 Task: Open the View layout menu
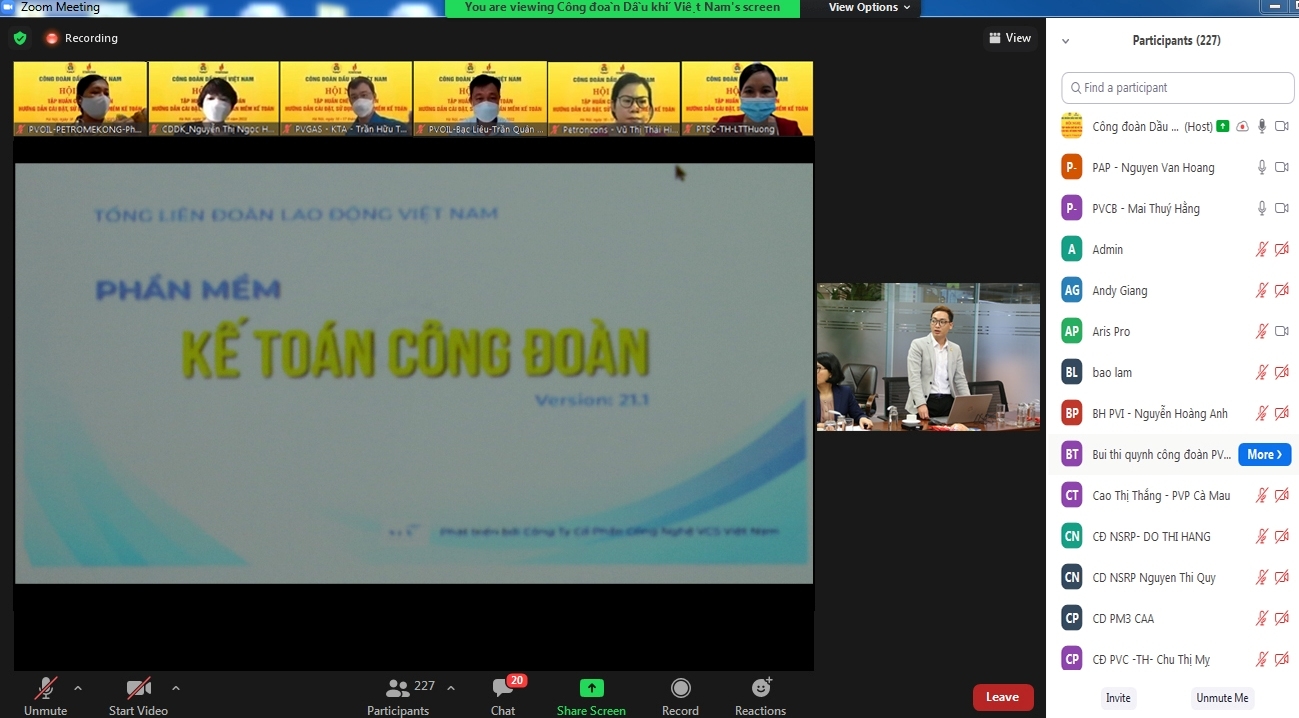(1010, 38)
